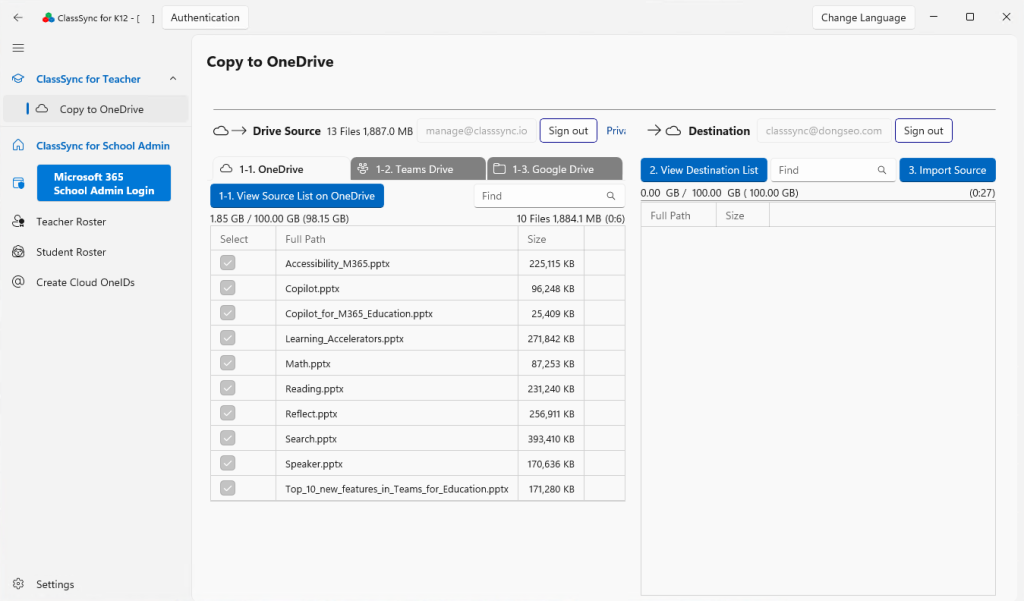Click the destination Find input field

(x=833, y=170)
